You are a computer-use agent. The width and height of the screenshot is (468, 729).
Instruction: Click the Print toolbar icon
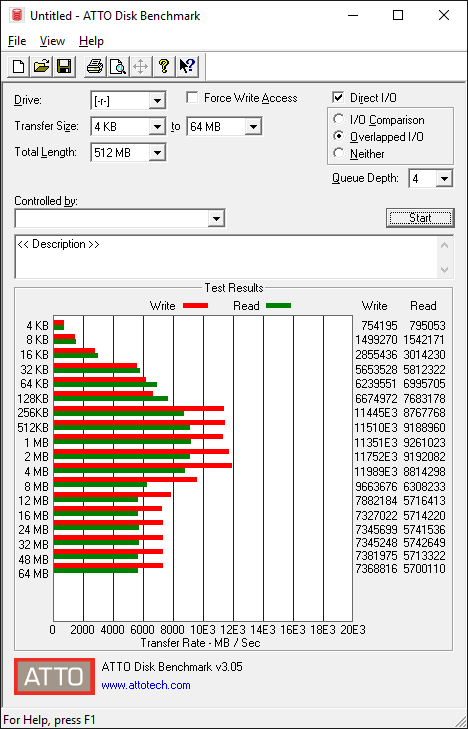[95, 66]
